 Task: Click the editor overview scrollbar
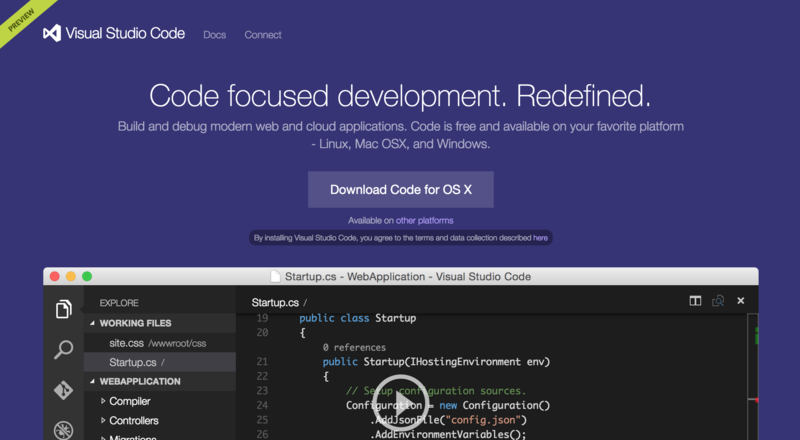click(753, 377)
